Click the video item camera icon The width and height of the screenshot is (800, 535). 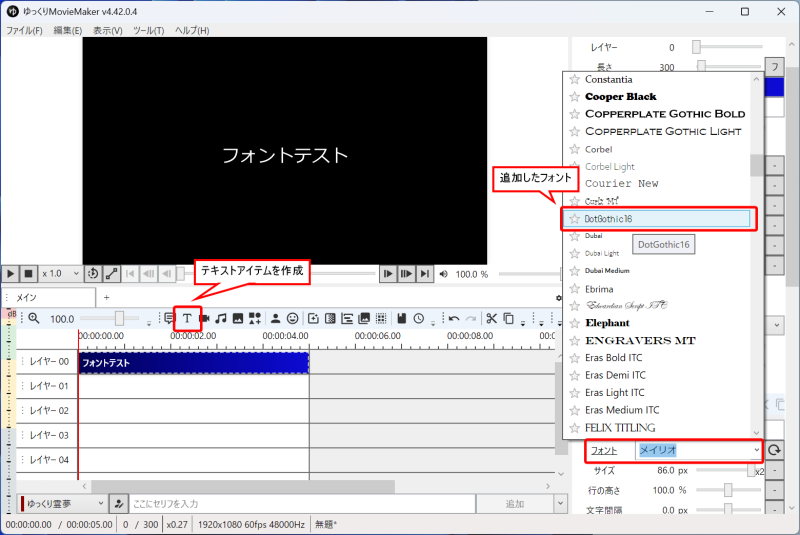click(x=204, y=318)
